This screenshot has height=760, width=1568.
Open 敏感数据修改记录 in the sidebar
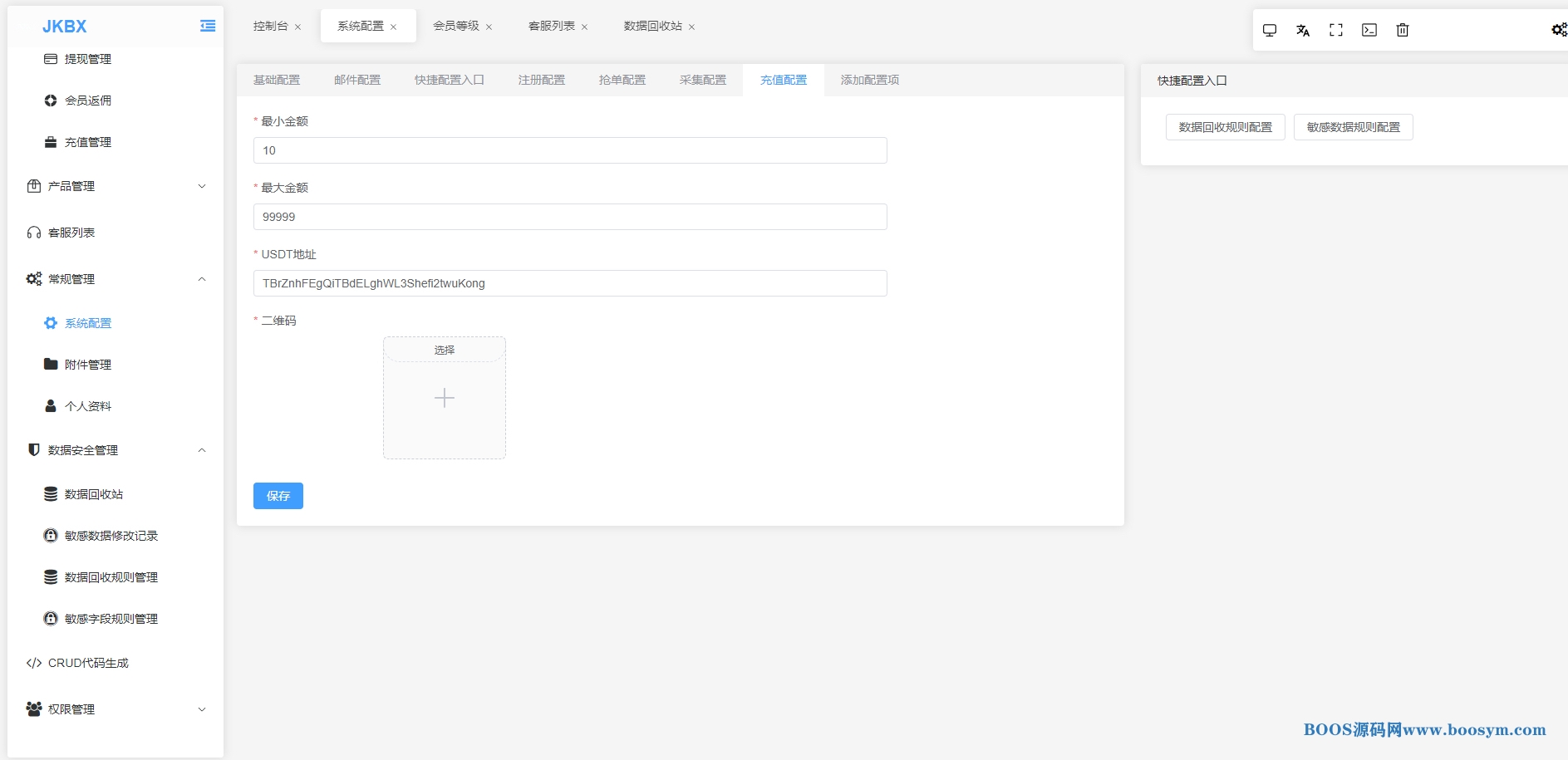click(x=111, y=536)
